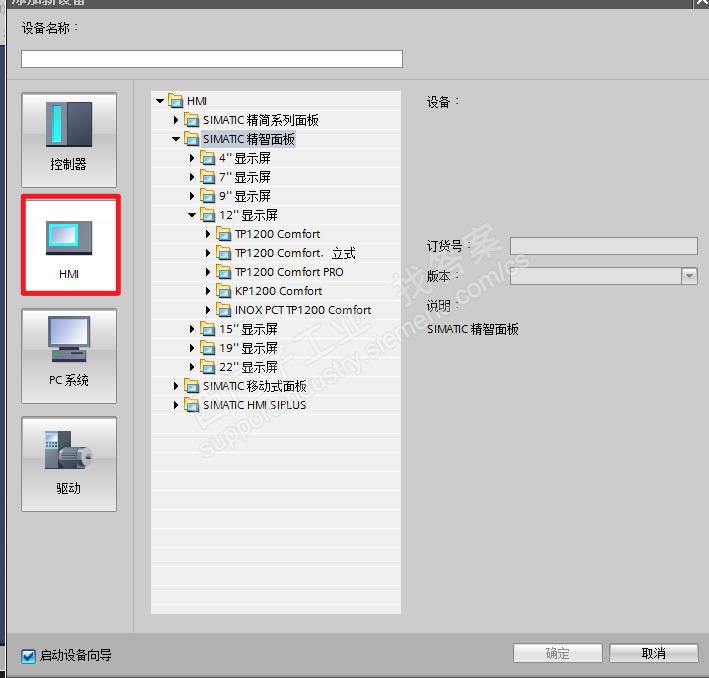Expand the 4'' 显示屏 node
Image resolution: width=709 pixels, height=678 pixels.
[x=192, y=158]
